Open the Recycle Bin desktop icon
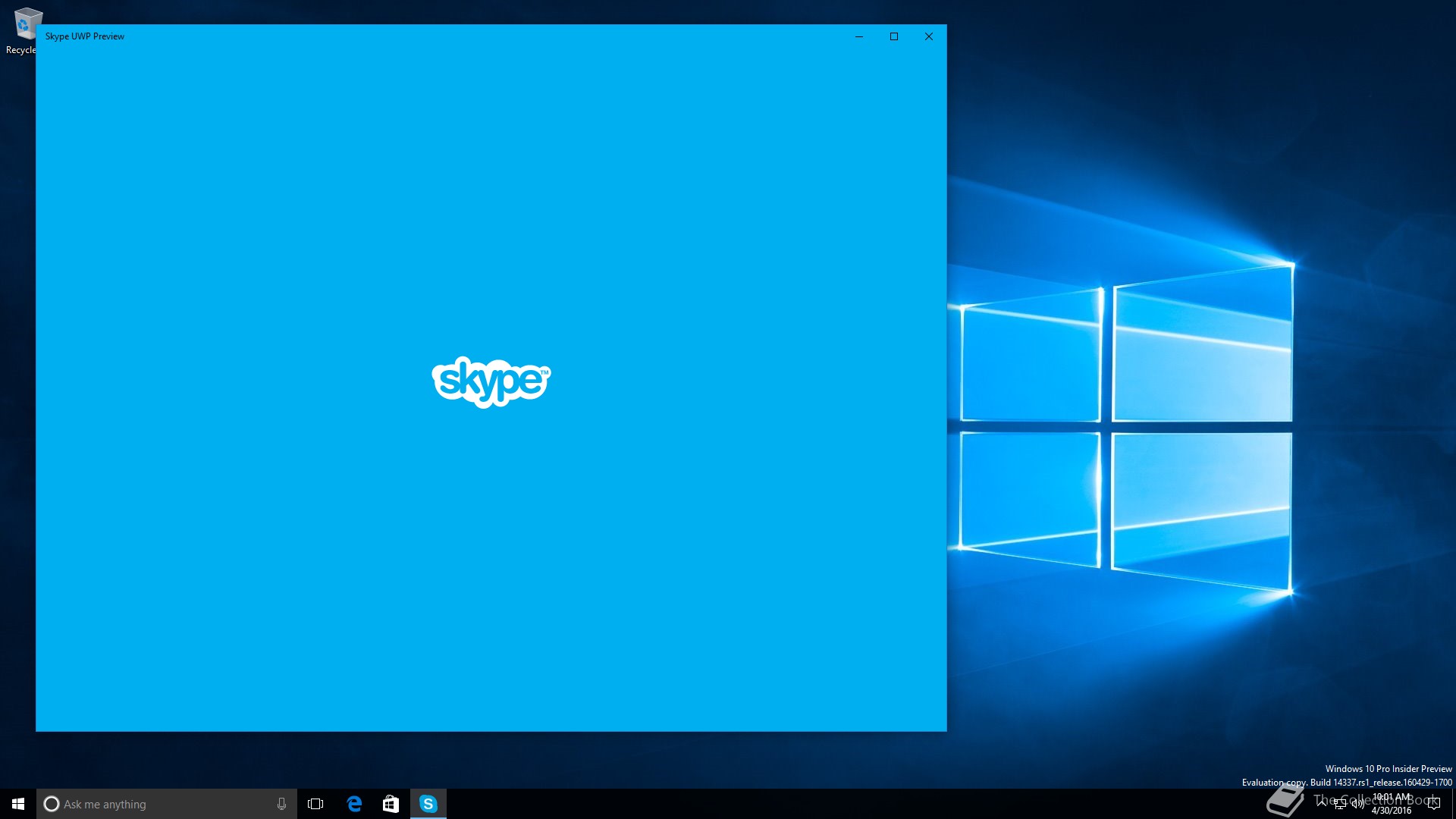 tap(24, 31)
